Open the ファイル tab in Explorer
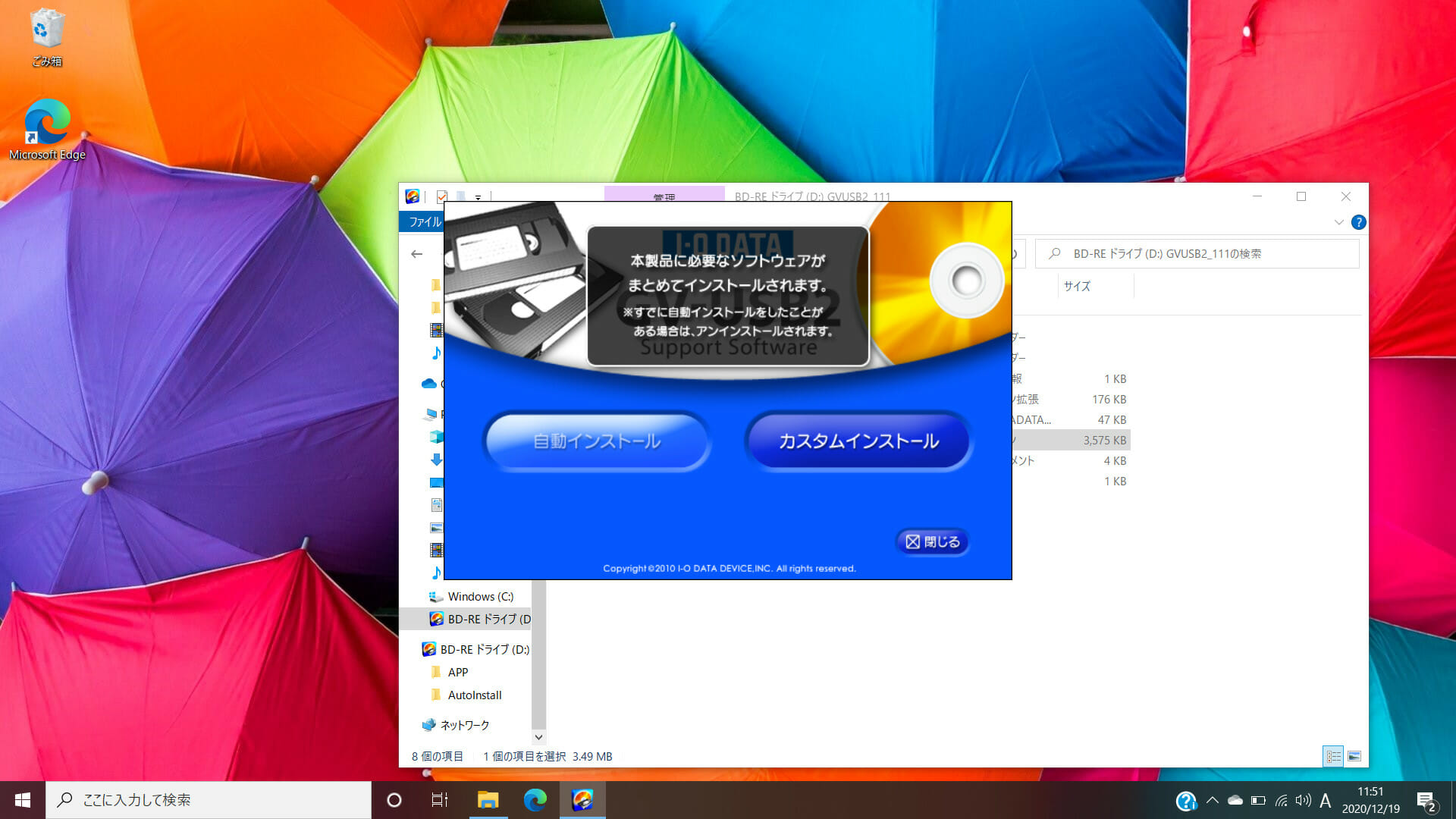This screenshot has height=819, width=1456. click(422, 221)
